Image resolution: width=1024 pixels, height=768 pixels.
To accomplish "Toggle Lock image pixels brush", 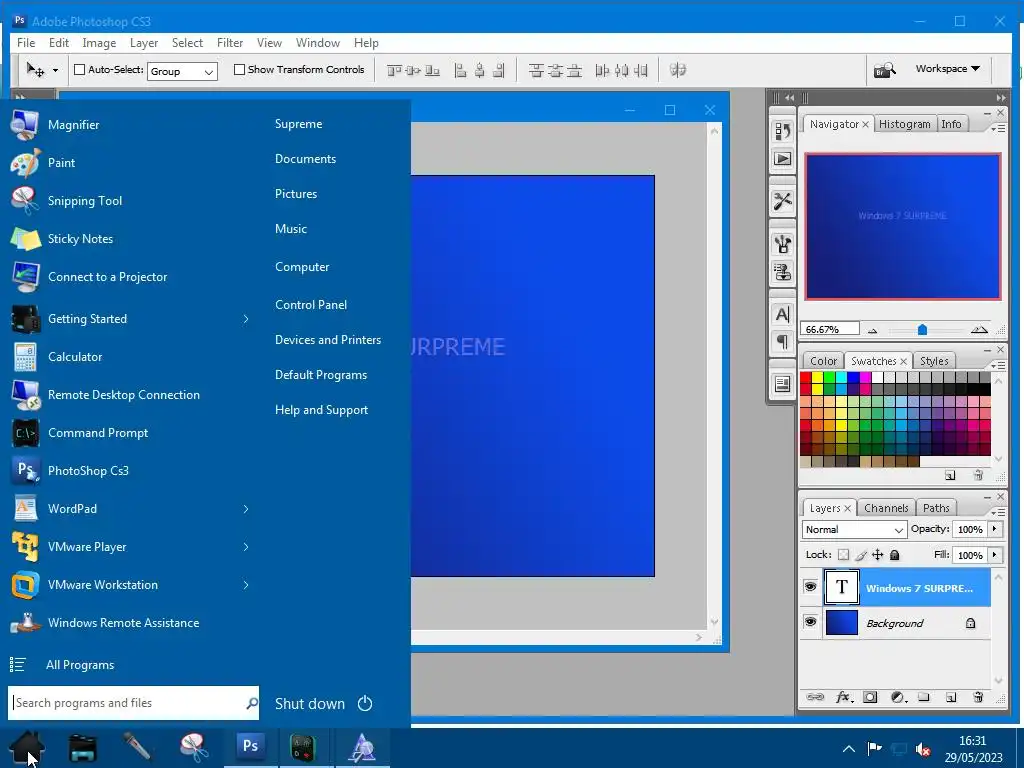I will click(x=861, y=555).
